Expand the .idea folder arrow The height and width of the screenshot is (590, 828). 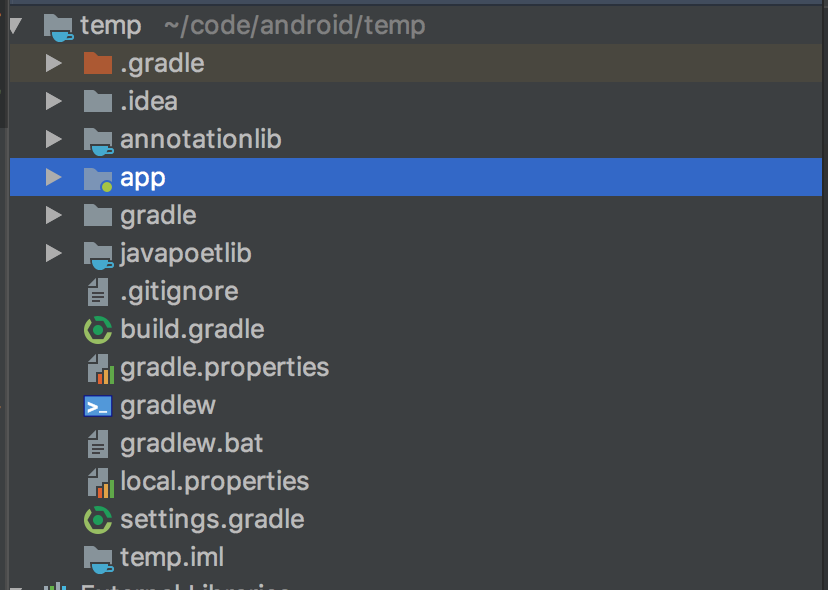[54, 101]
